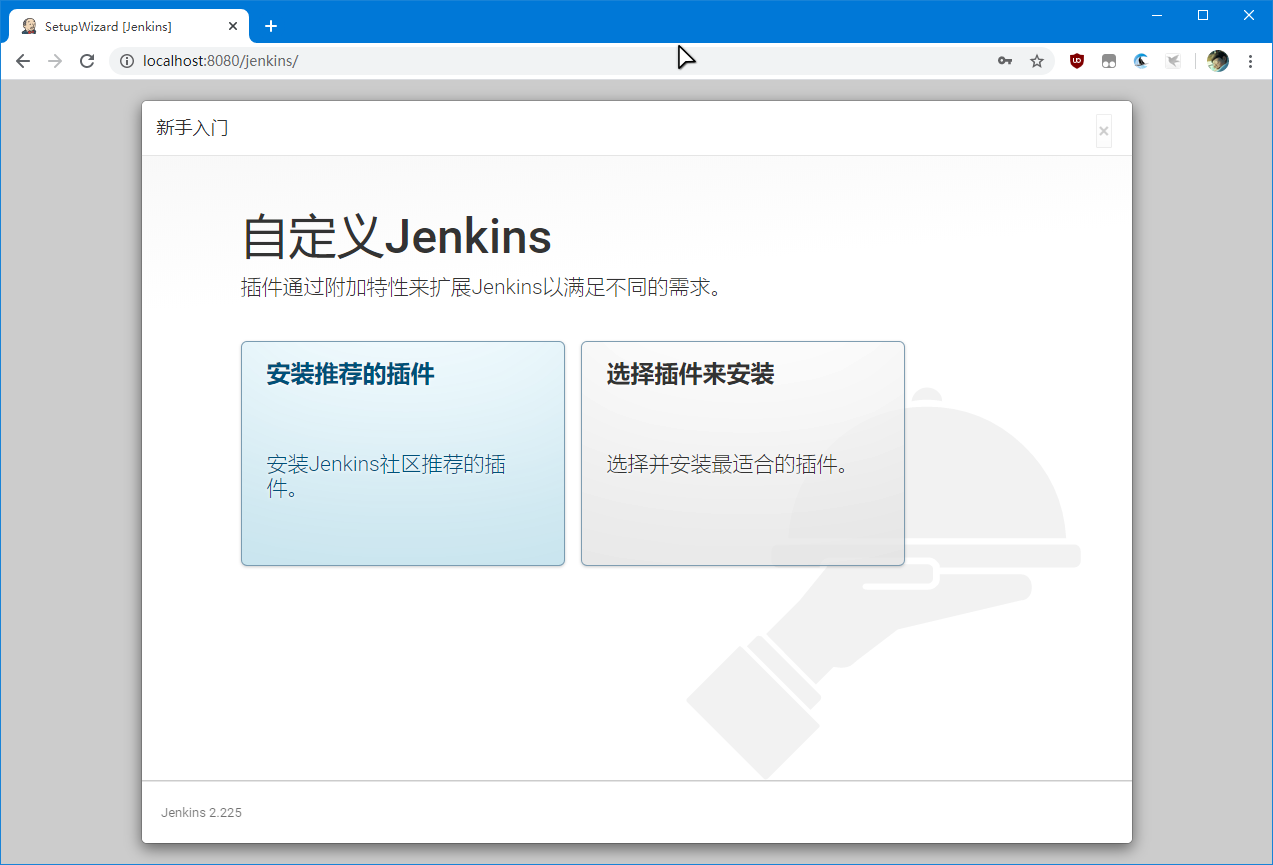Click the browser forward arrow
This screenshot has height=865, width=1273.
click(x=55, y=61)
